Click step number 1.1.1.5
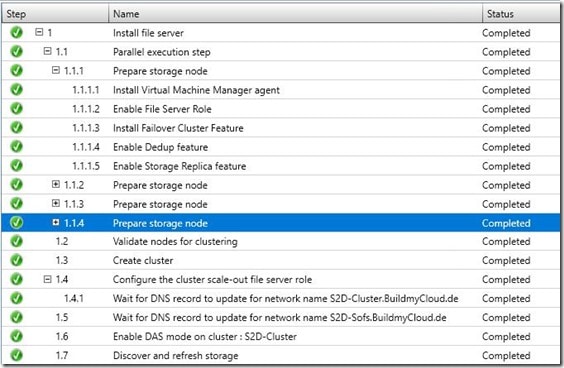This screenshot has width=564, height=368. click(86, 166)
